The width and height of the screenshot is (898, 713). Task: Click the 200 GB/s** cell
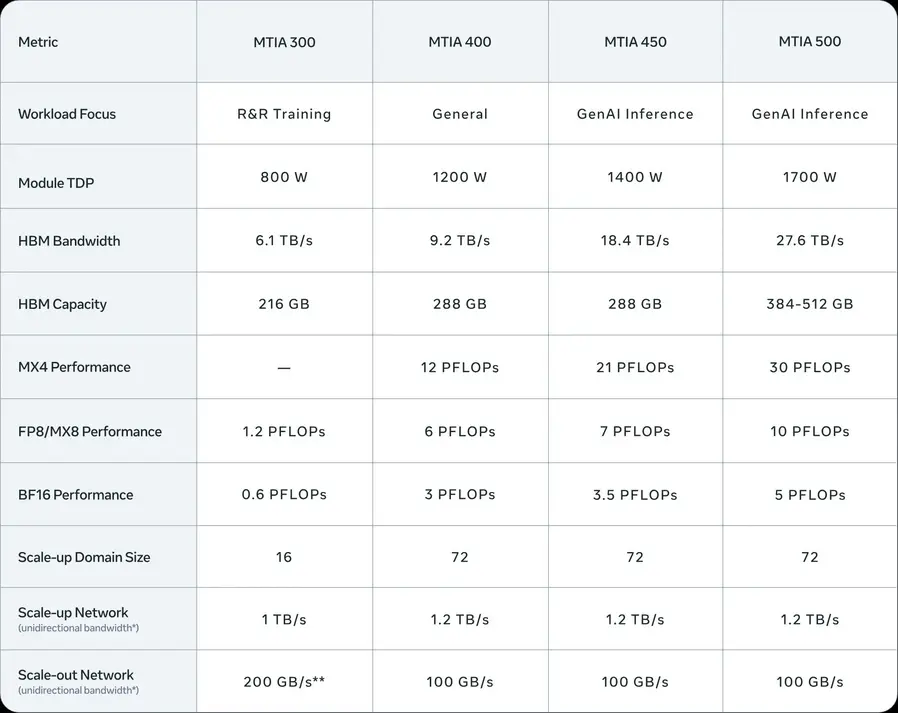click(x=284, y=682)
